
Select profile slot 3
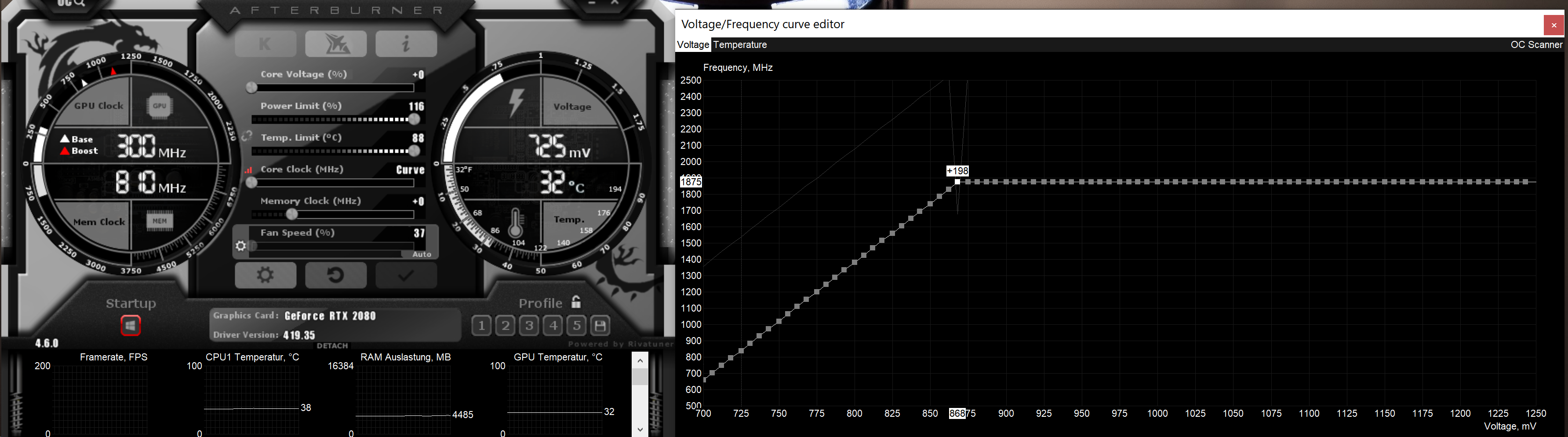pos(530,326)
